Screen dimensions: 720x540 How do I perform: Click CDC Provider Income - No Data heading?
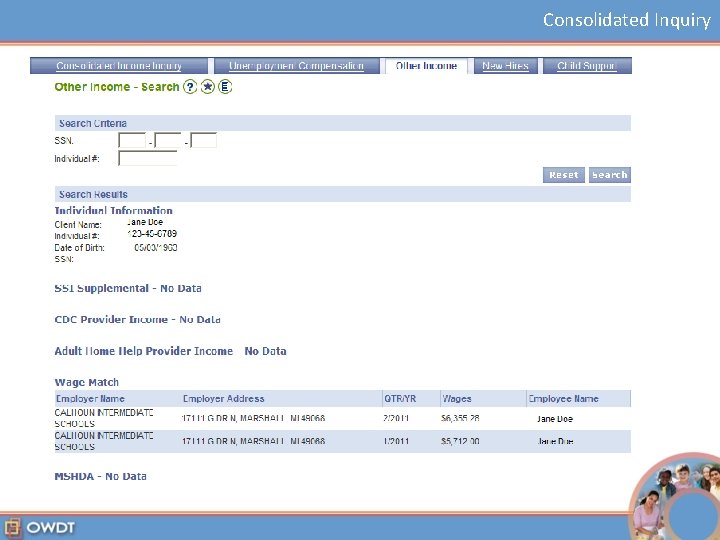click(137, 320)
